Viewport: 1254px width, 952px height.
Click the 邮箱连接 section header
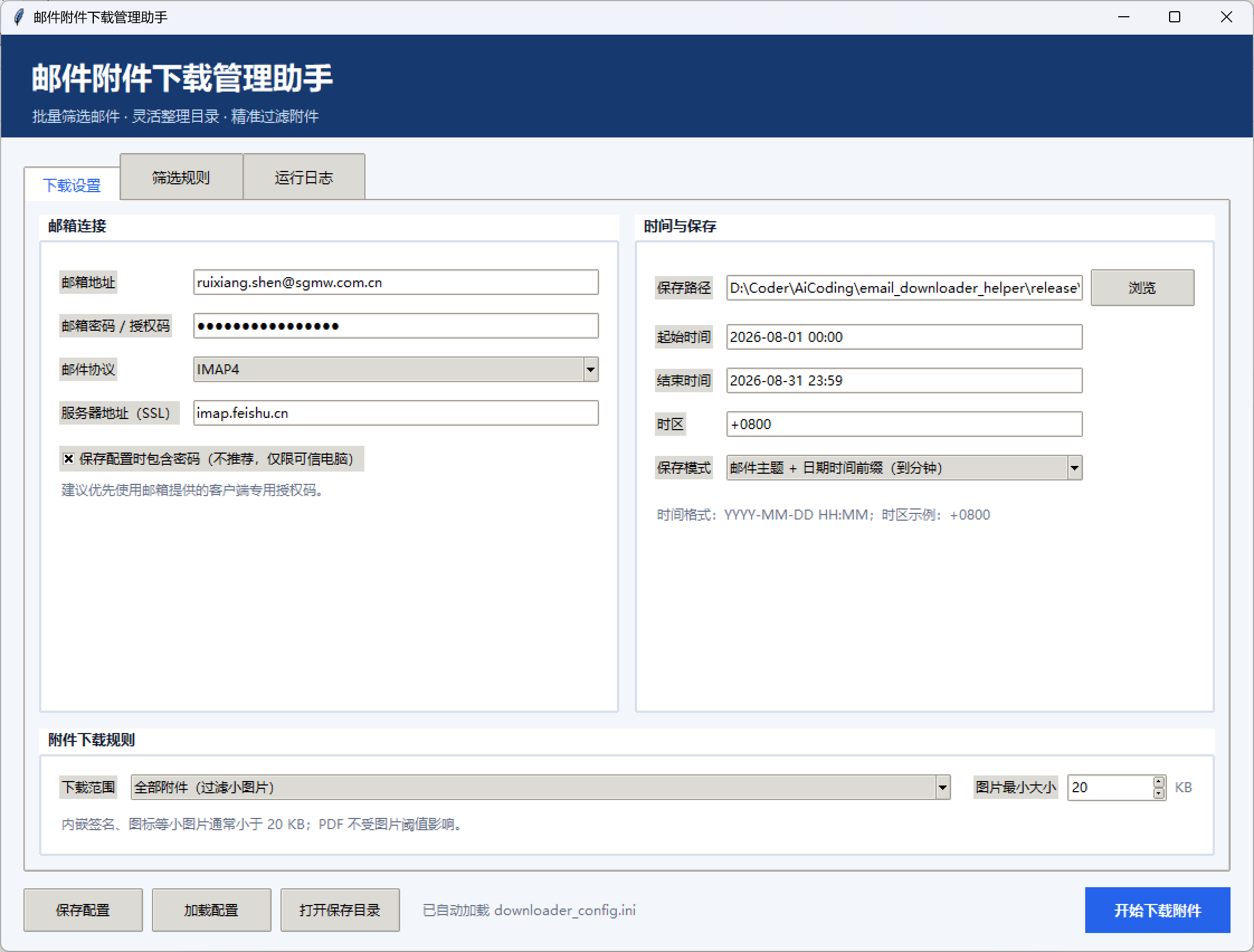pos(77,226)
